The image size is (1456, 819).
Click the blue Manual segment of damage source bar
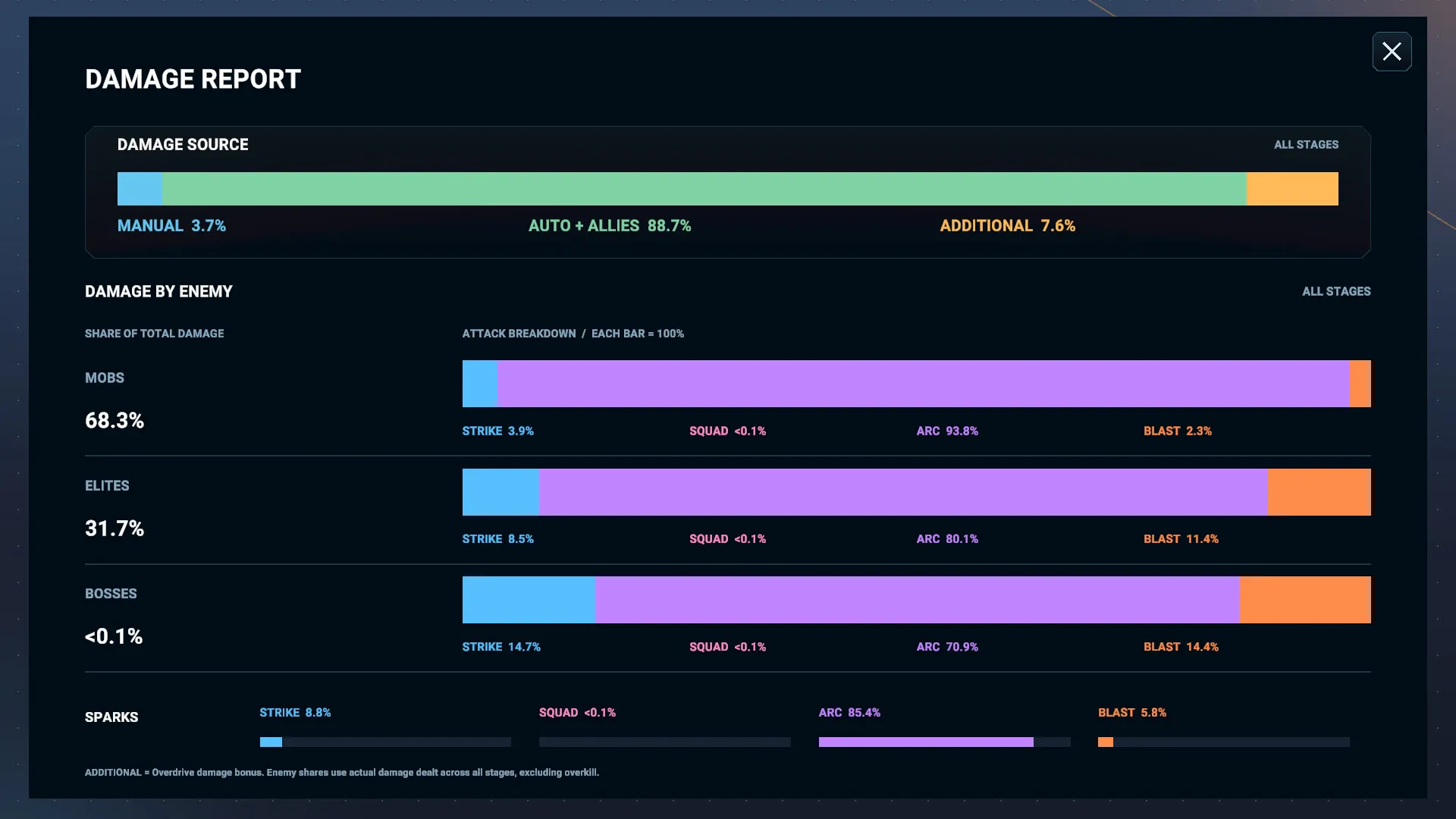140,189
